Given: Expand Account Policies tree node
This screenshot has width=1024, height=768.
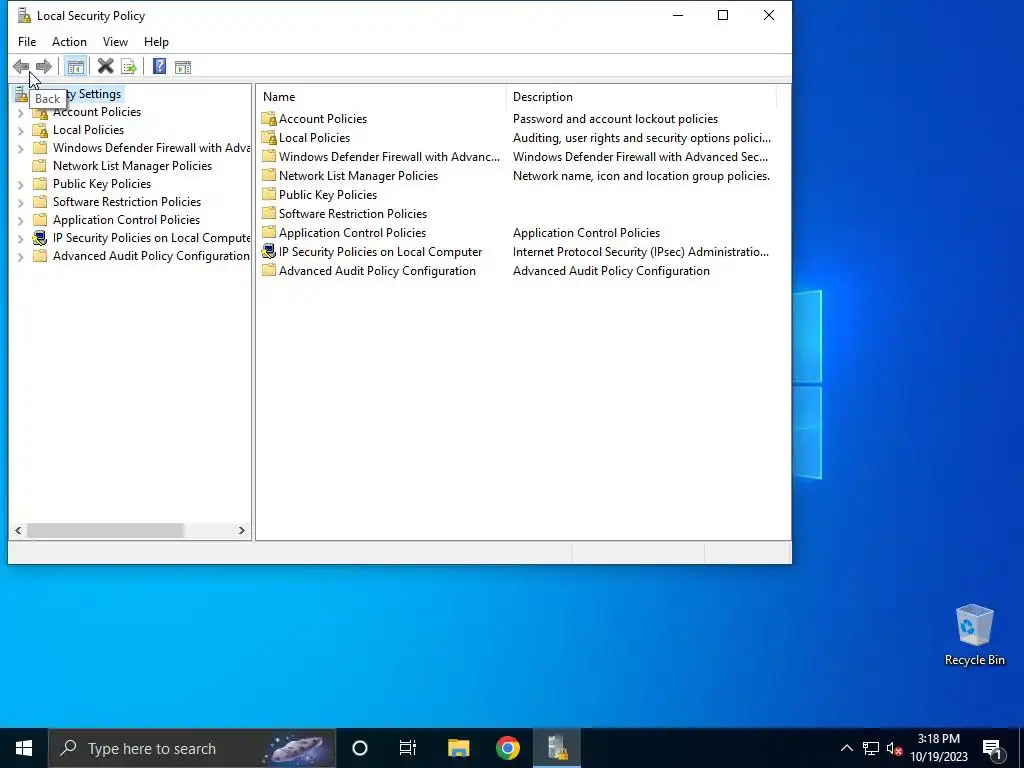Looking at the screenshot, I should [20, 113].
